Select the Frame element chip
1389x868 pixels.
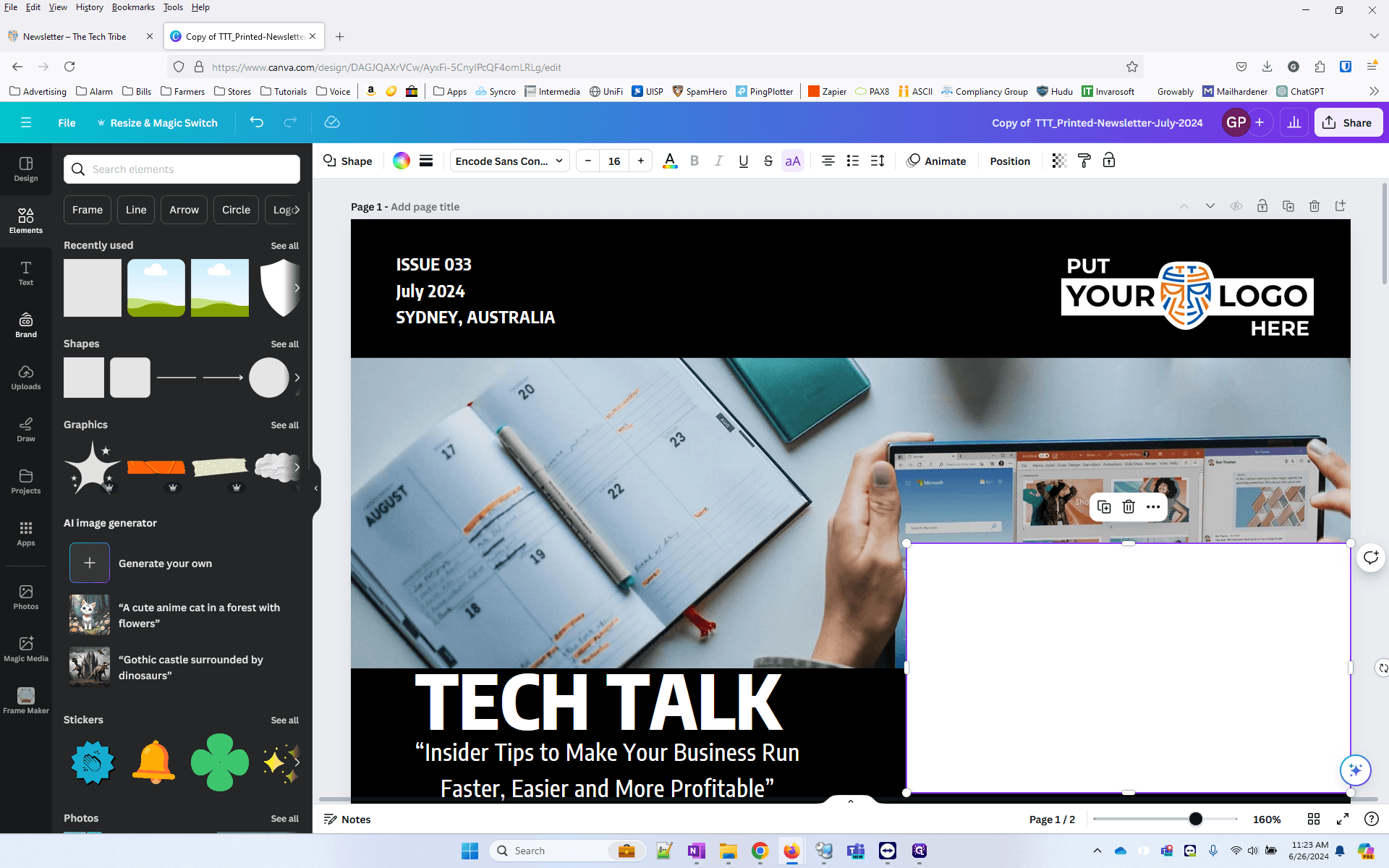88,210
